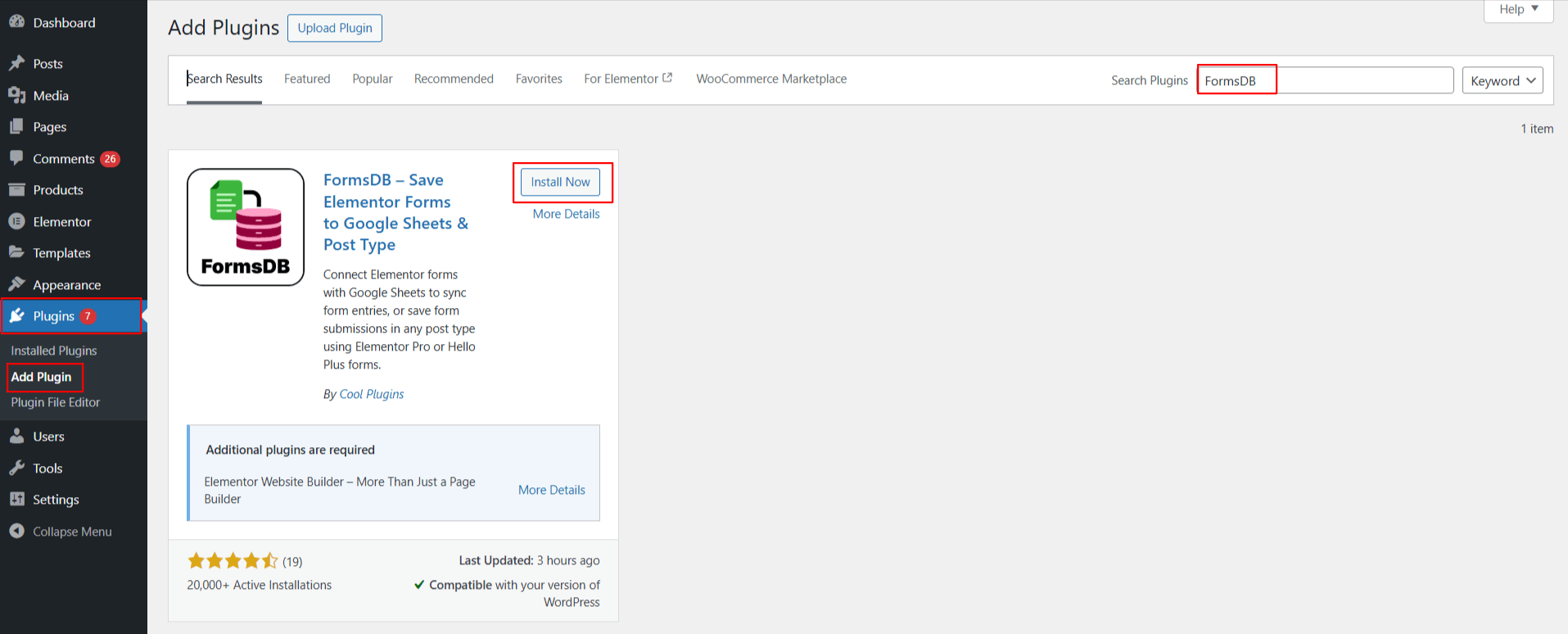This screenshot has width=1568, height=634.
Task: Click the Upload Plugin button
Action: (334, 28)
